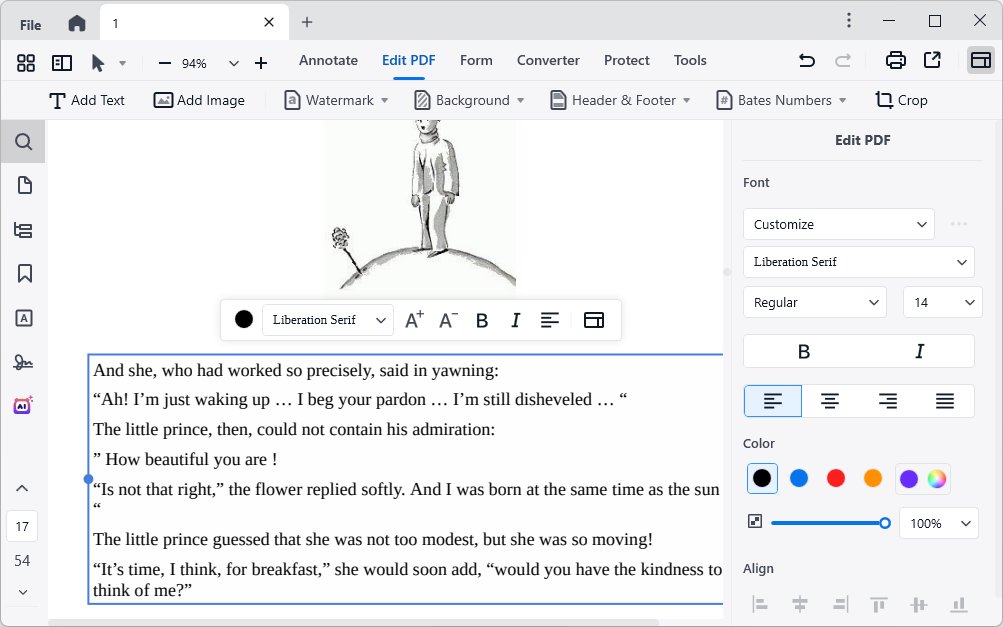Open the Bookmarks outline panel
1003x627 pixels.
22,273
